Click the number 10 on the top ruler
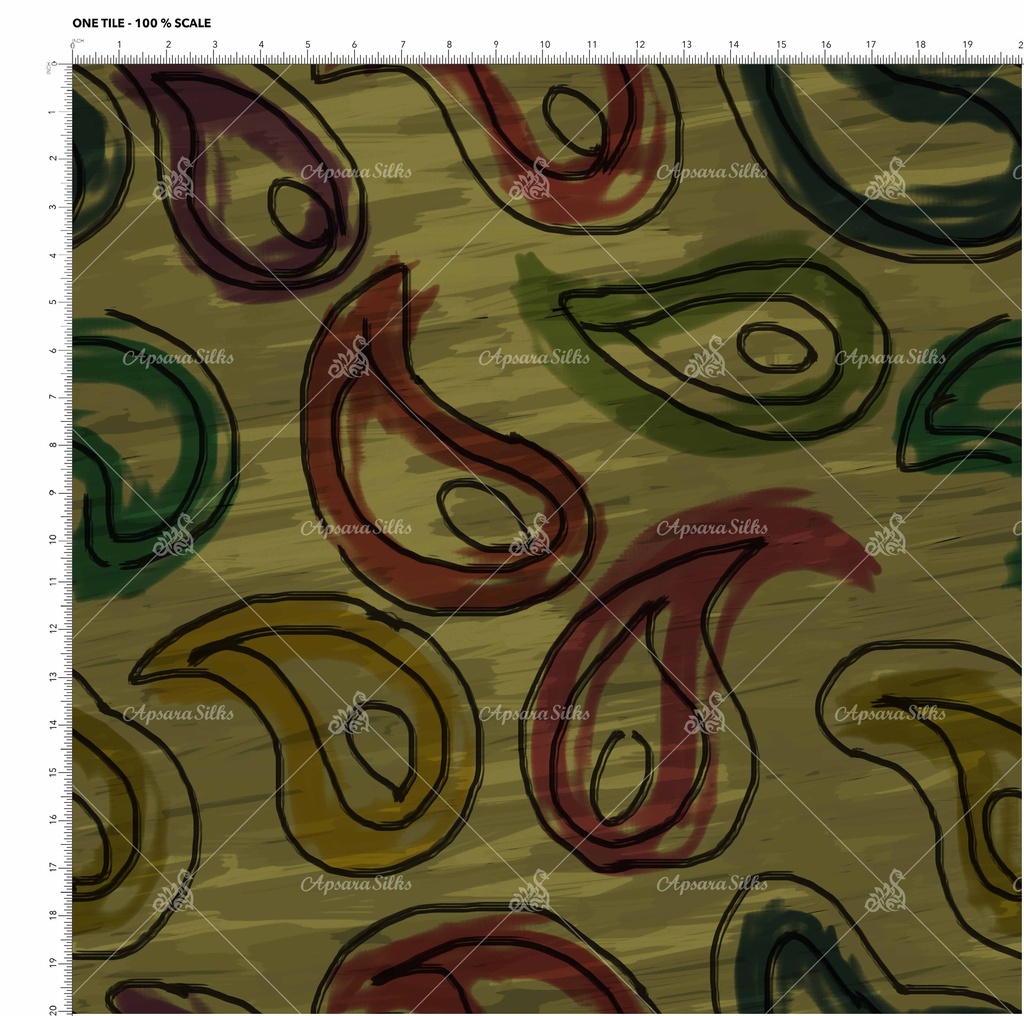 coord(545,45)
